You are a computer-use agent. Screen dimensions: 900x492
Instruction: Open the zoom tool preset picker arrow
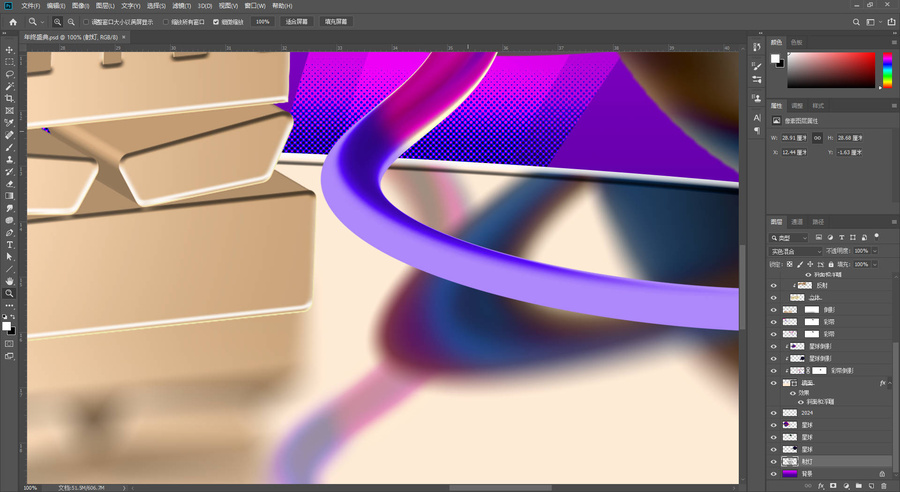[x=42, y=22]
